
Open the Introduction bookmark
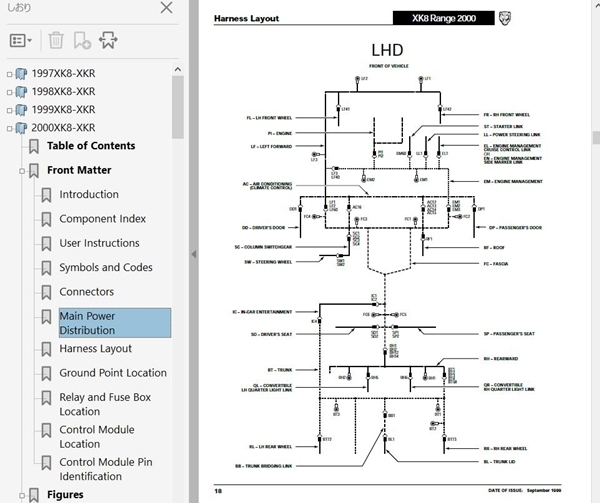tap(89, 194)
